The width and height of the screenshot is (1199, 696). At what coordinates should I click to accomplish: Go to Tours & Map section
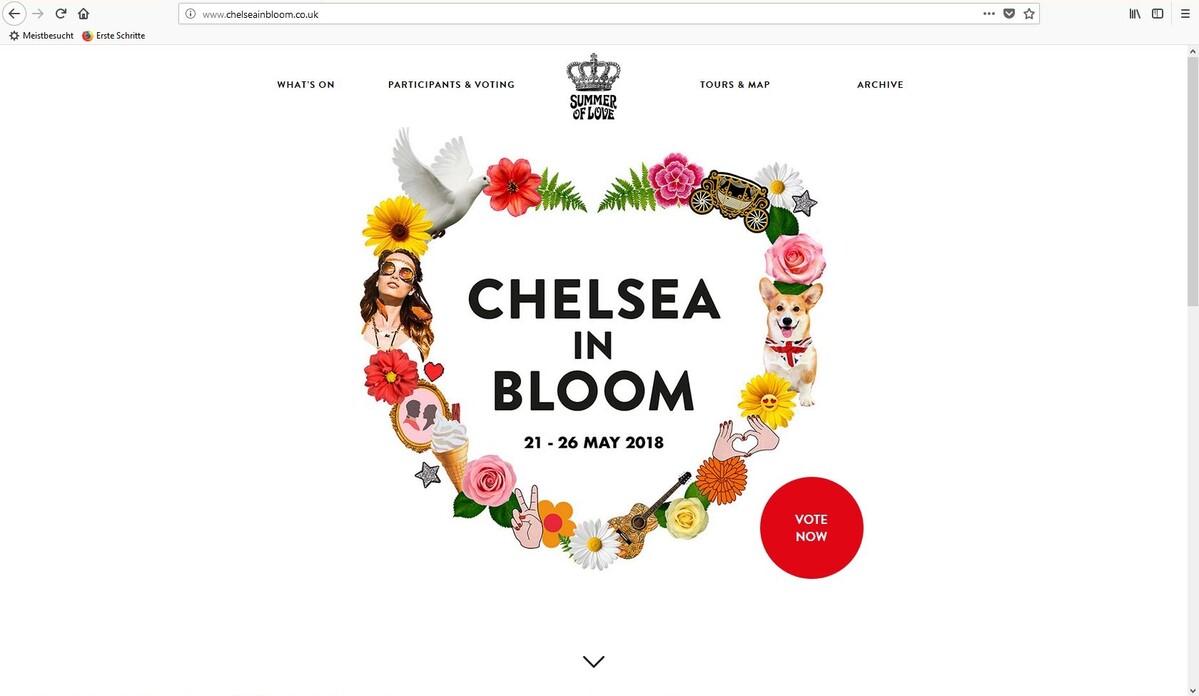(x=735, y=85)
